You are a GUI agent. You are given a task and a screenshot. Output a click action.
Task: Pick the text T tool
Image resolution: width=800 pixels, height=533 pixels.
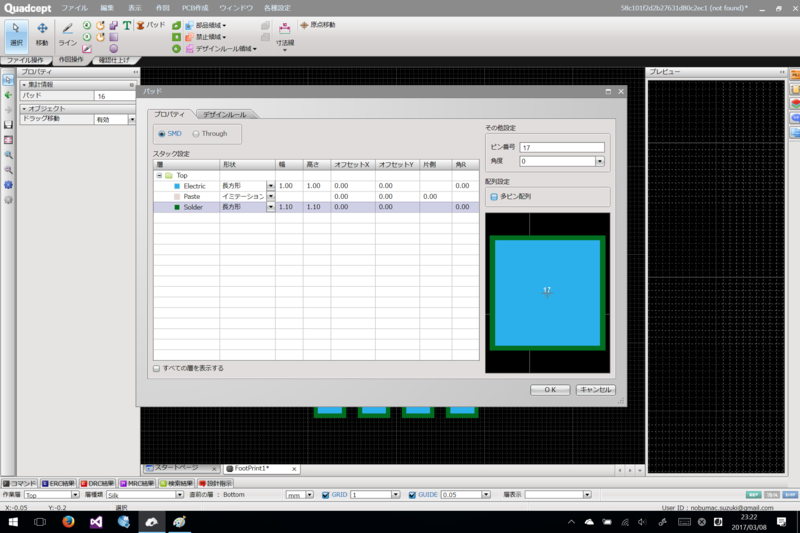(x=127, y=26)
